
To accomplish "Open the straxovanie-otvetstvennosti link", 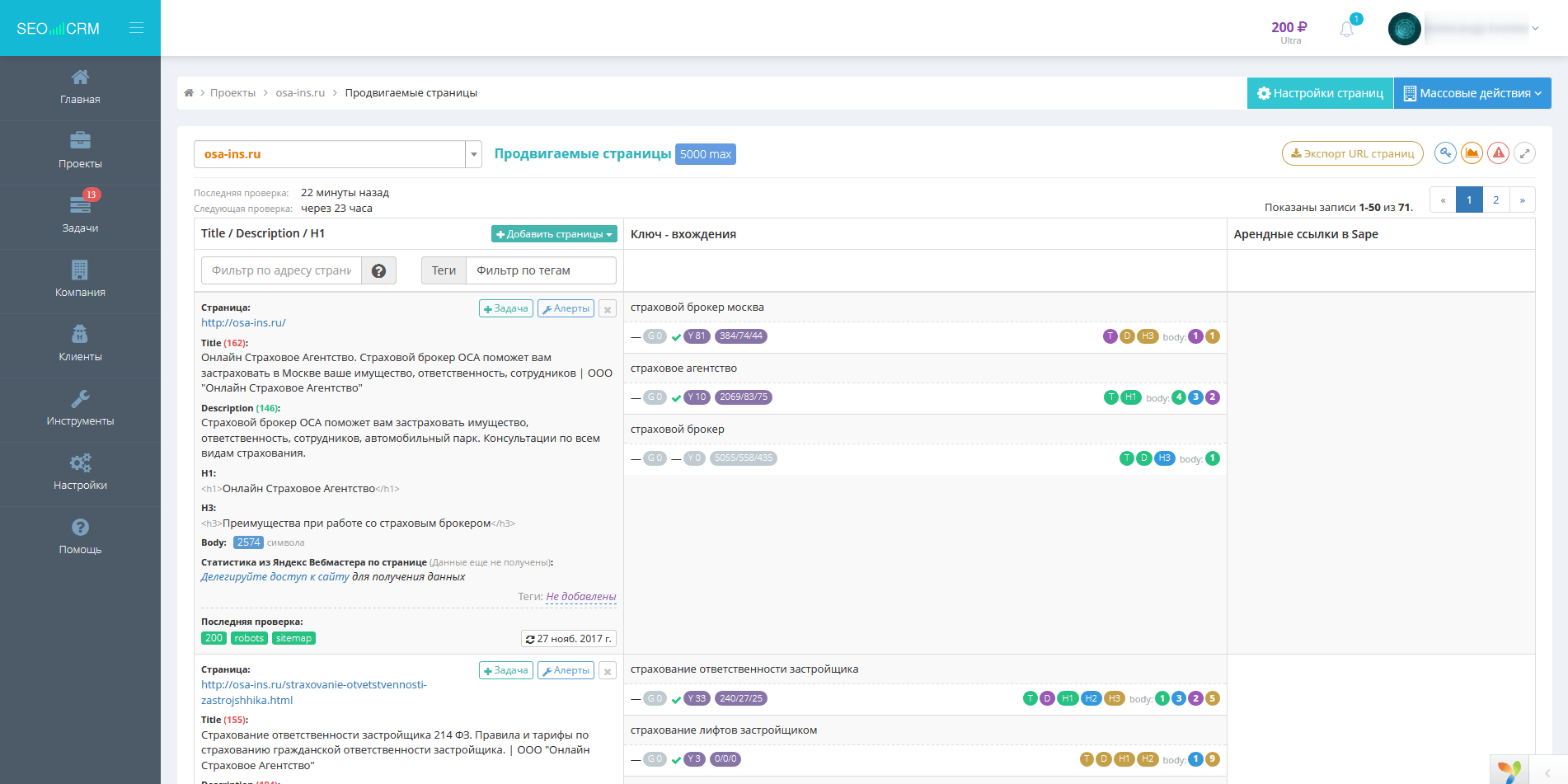I will pyautogui.click(x=314, y=692).
